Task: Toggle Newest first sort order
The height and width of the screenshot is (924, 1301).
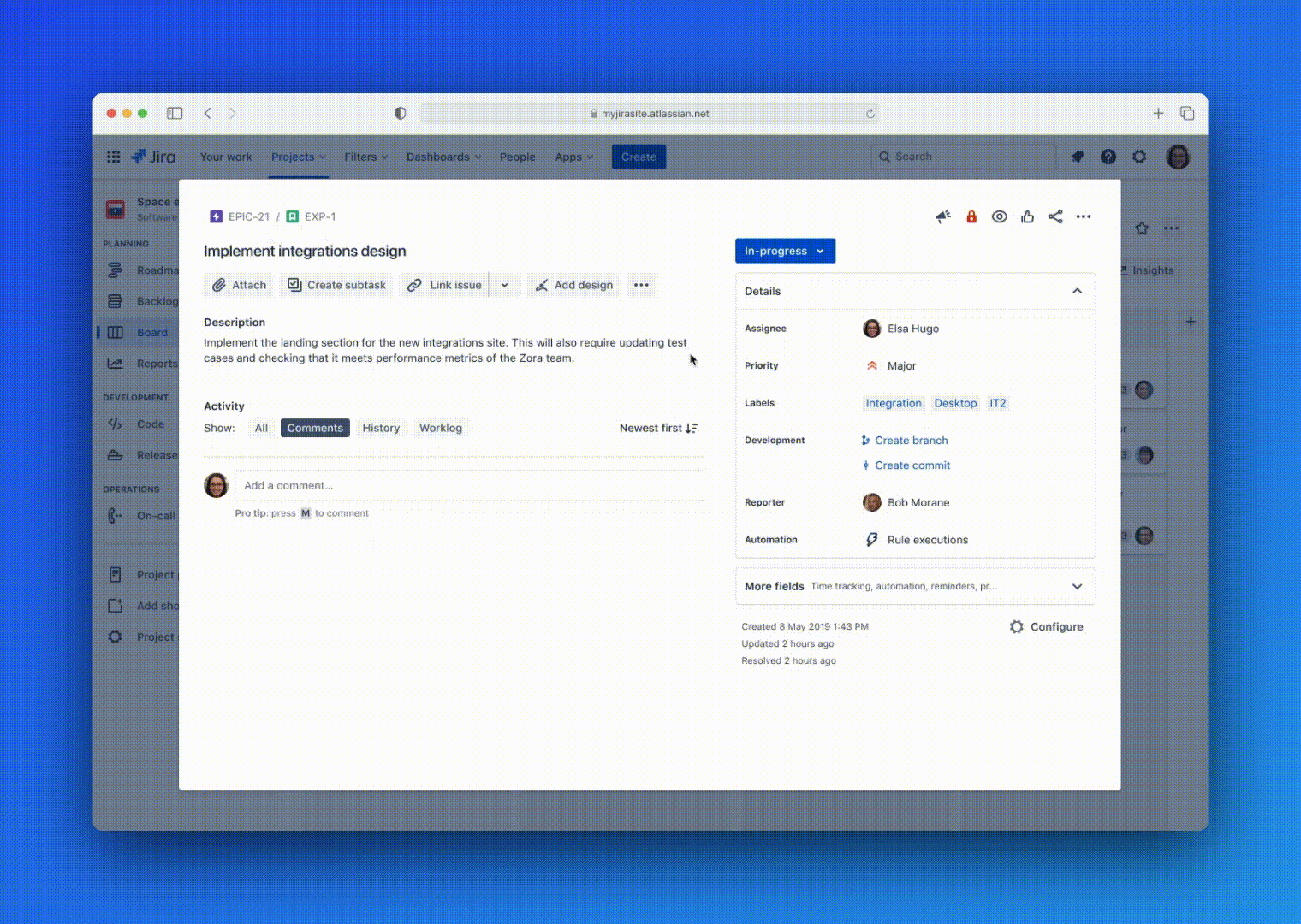Action: click(658, 428)
